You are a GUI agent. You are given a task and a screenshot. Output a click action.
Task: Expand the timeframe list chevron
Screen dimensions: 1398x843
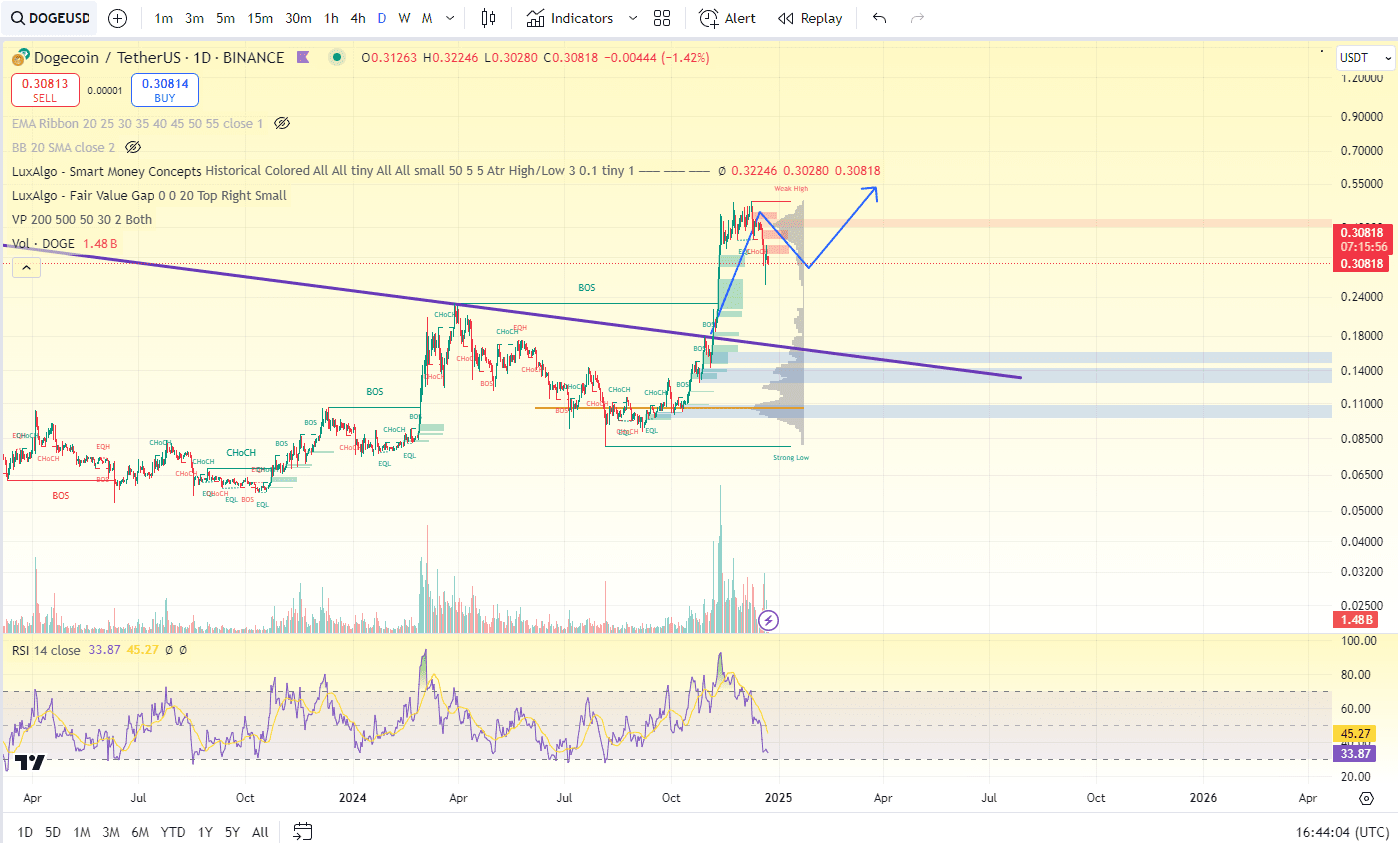pos(450,18)
